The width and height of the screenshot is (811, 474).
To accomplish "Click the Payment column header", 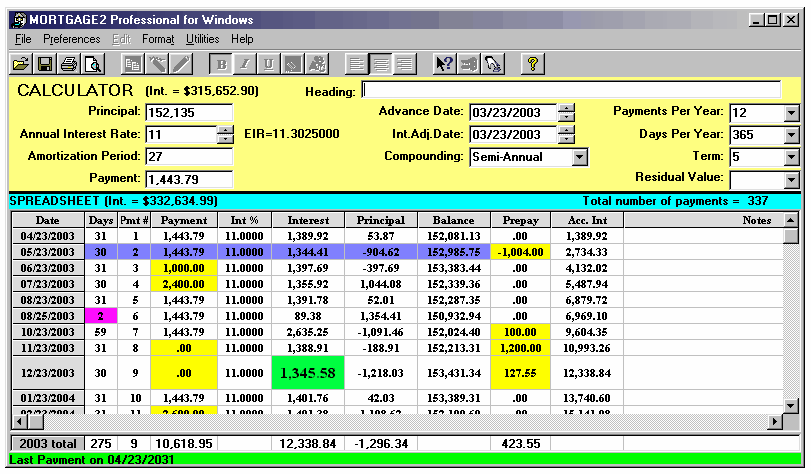I will click(184, 220).
